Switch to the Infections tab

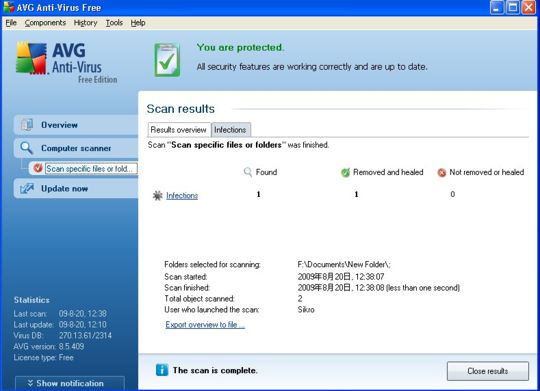coord(230,130)
